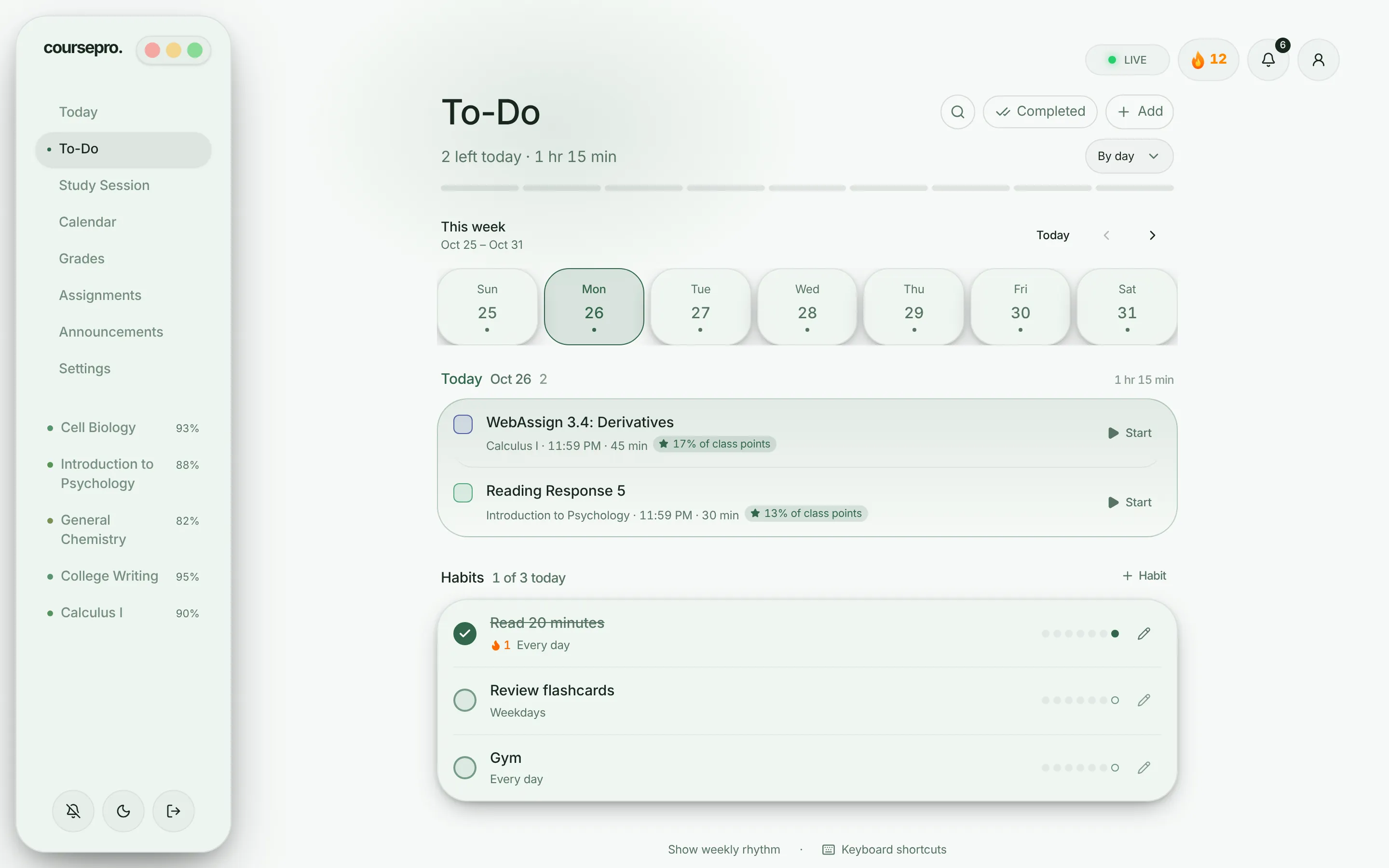Image resolution: width=1389 pixels, height=868 pixels.
Task: Click the Gym habit's today dot
Action: 1115,768
